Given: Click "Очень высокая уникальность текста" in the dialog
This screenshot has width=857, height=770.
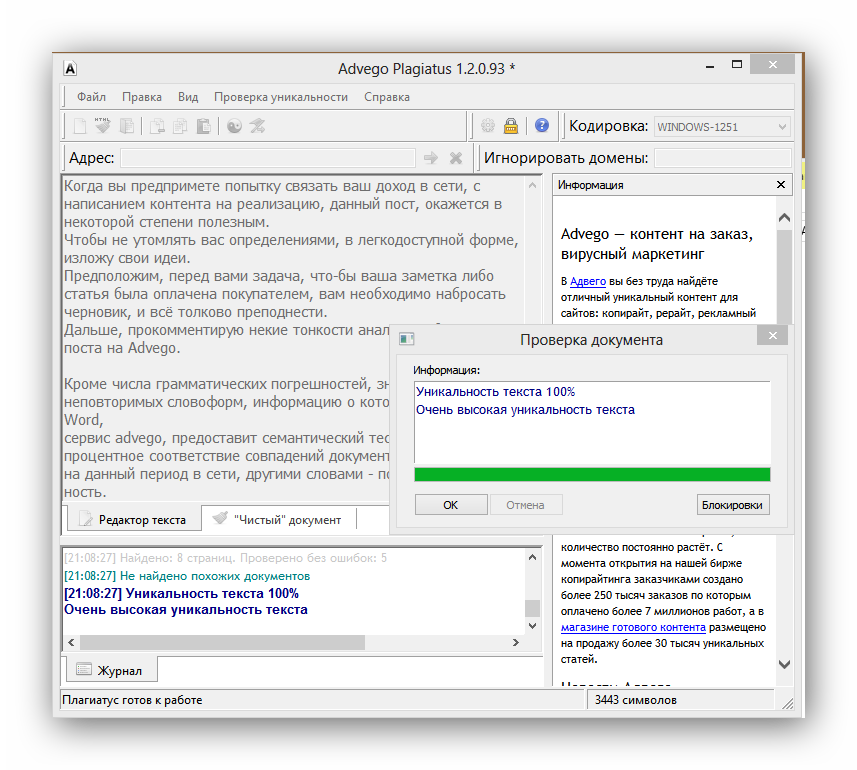Looking at the screenshot, I should (x=525, y=410).
